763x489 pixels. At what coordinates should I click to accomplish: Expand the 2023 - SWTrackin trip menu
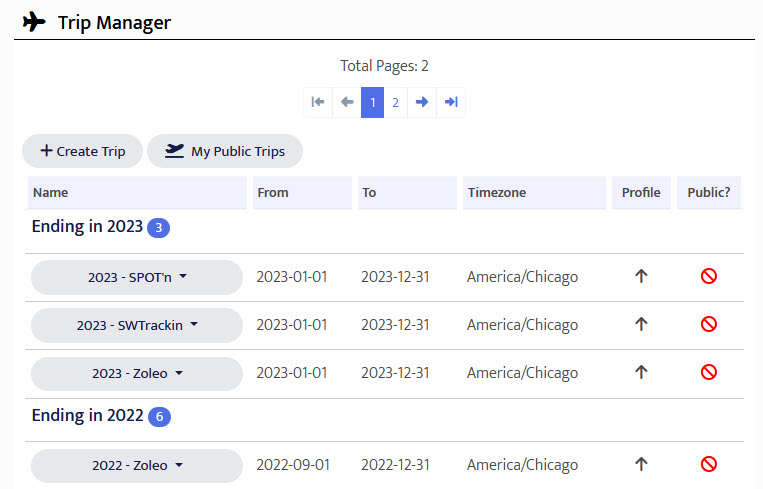[x=137, y=326]
